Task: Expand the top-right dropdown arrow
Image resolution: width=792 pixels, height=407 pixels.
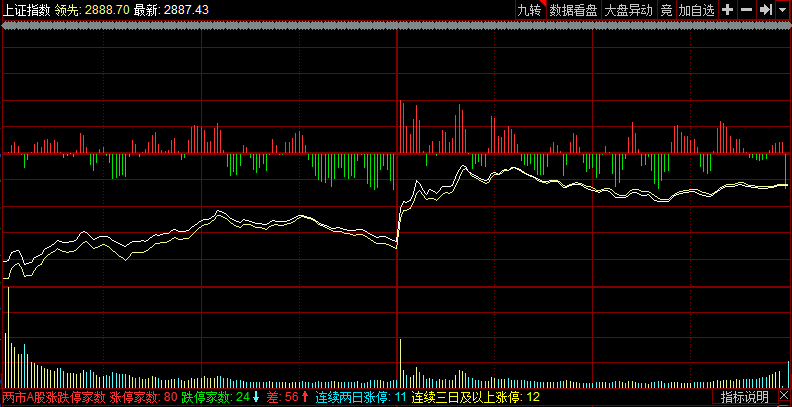Action: coord(782,10)
